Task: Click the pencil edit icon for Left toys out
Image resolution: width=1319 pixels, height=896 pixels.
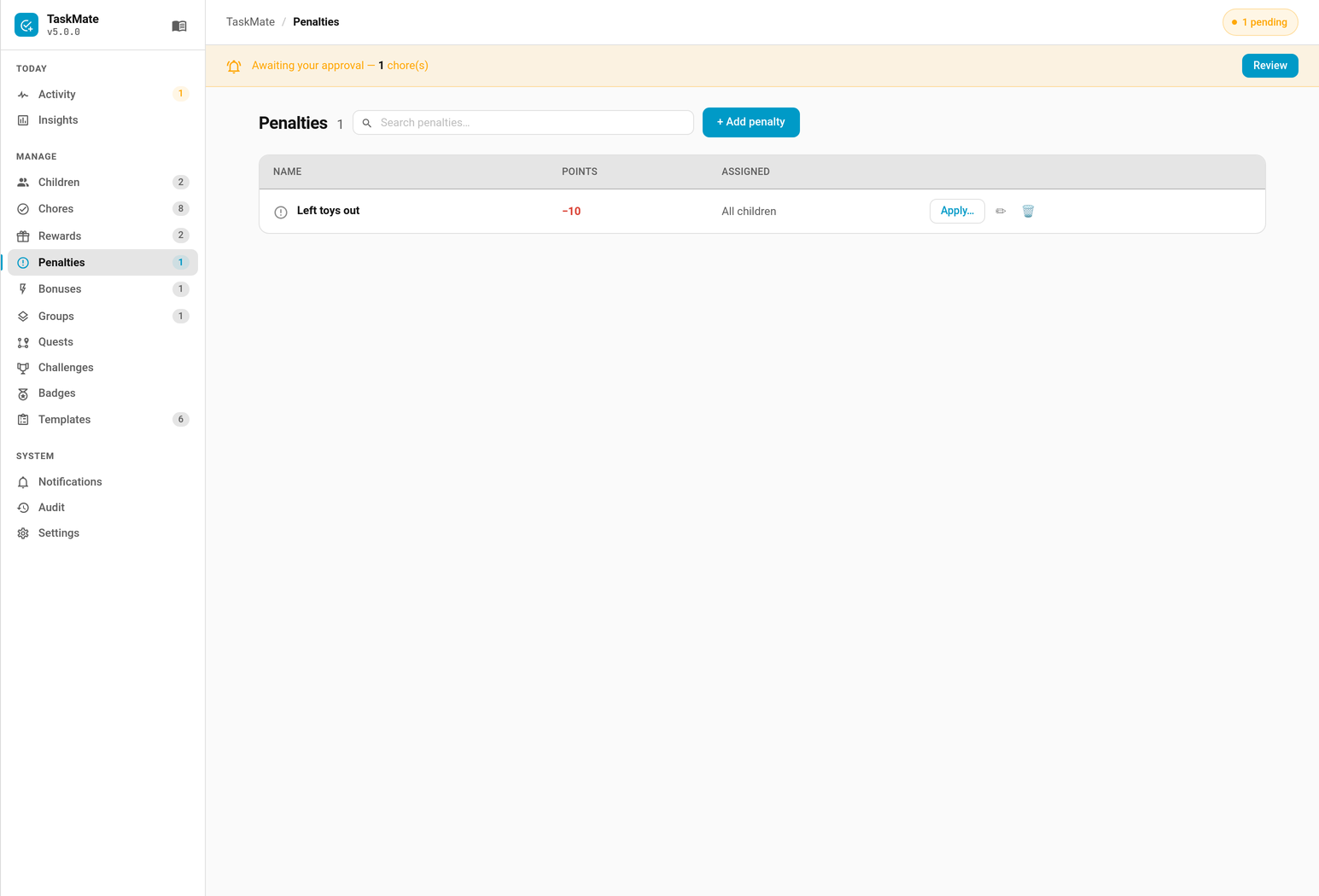Action: coord(1001,211)
